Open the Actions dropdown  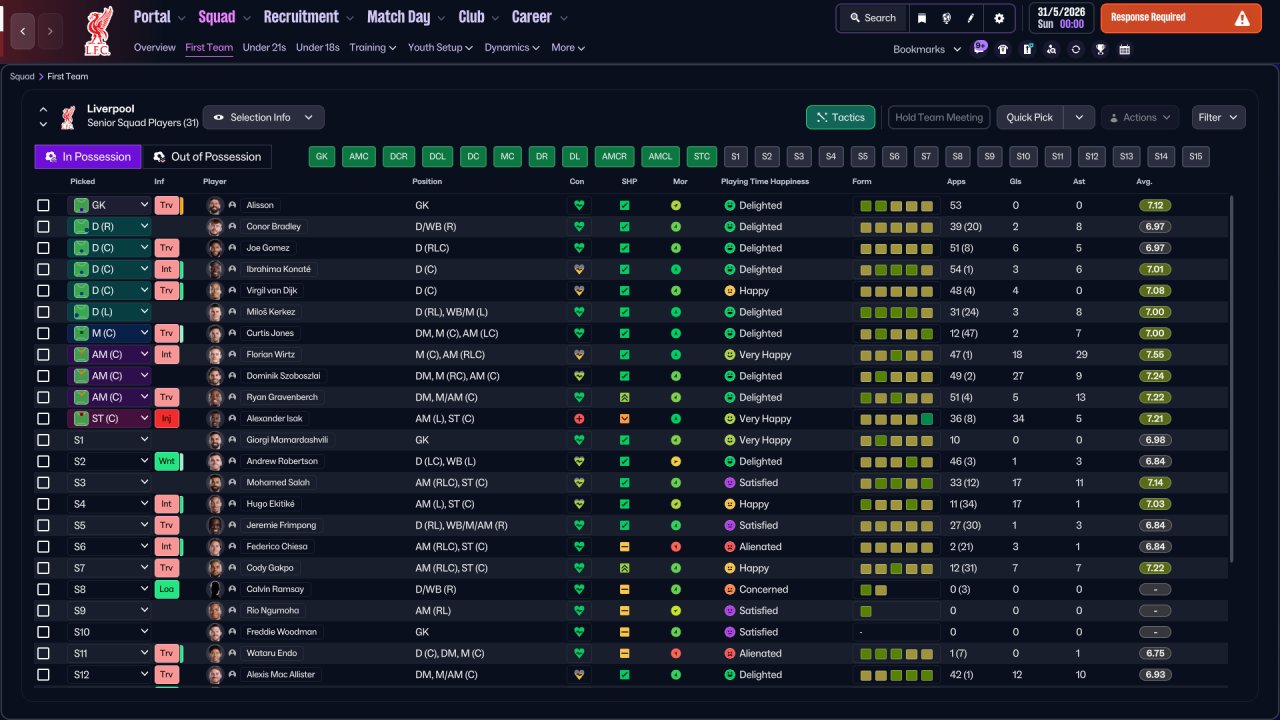(1140, 117)
